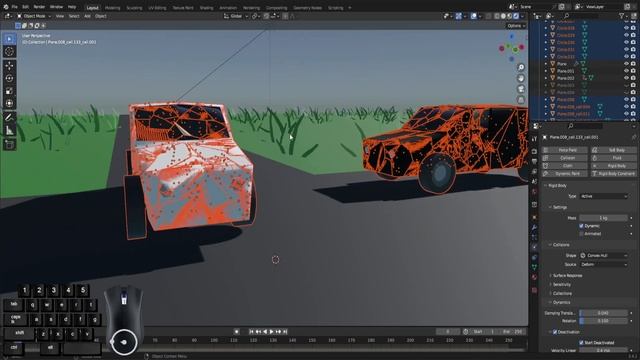
Task: Jump to the timeline start frame
Action: tap(251, 332)
